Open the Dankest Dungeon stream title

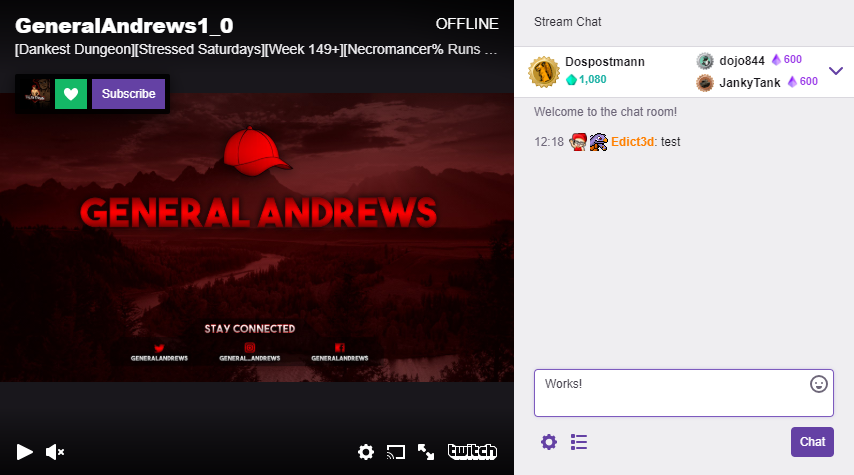point(256,50)
